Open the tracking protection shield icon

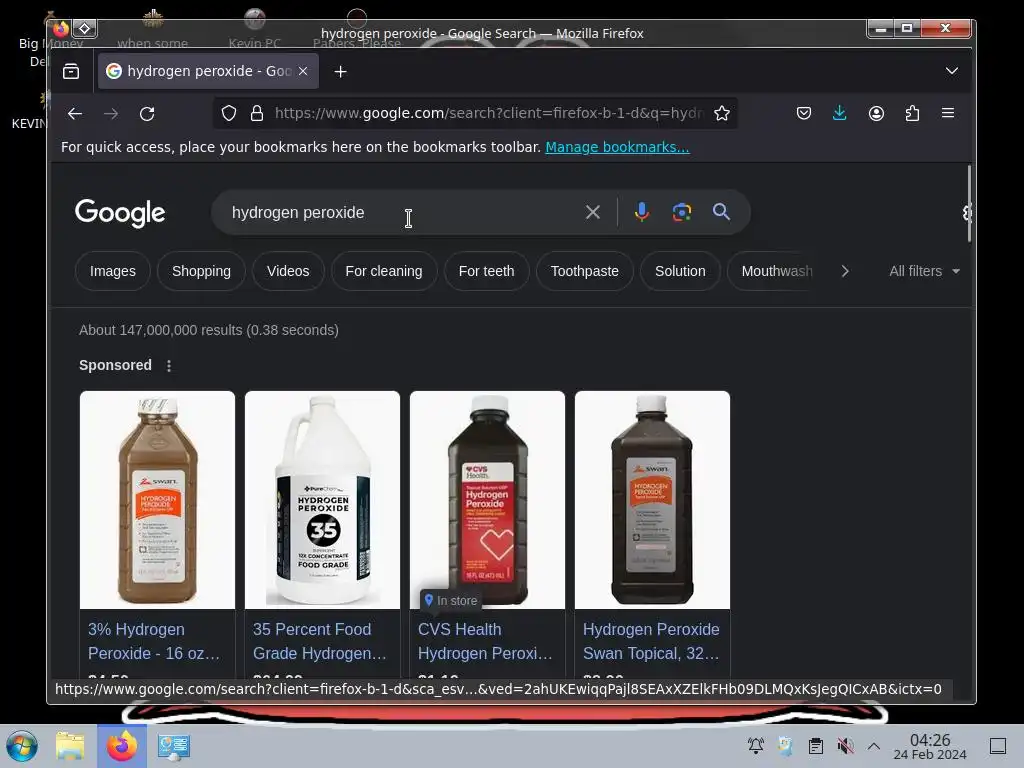pyautogui.click(x=229, y=114)
